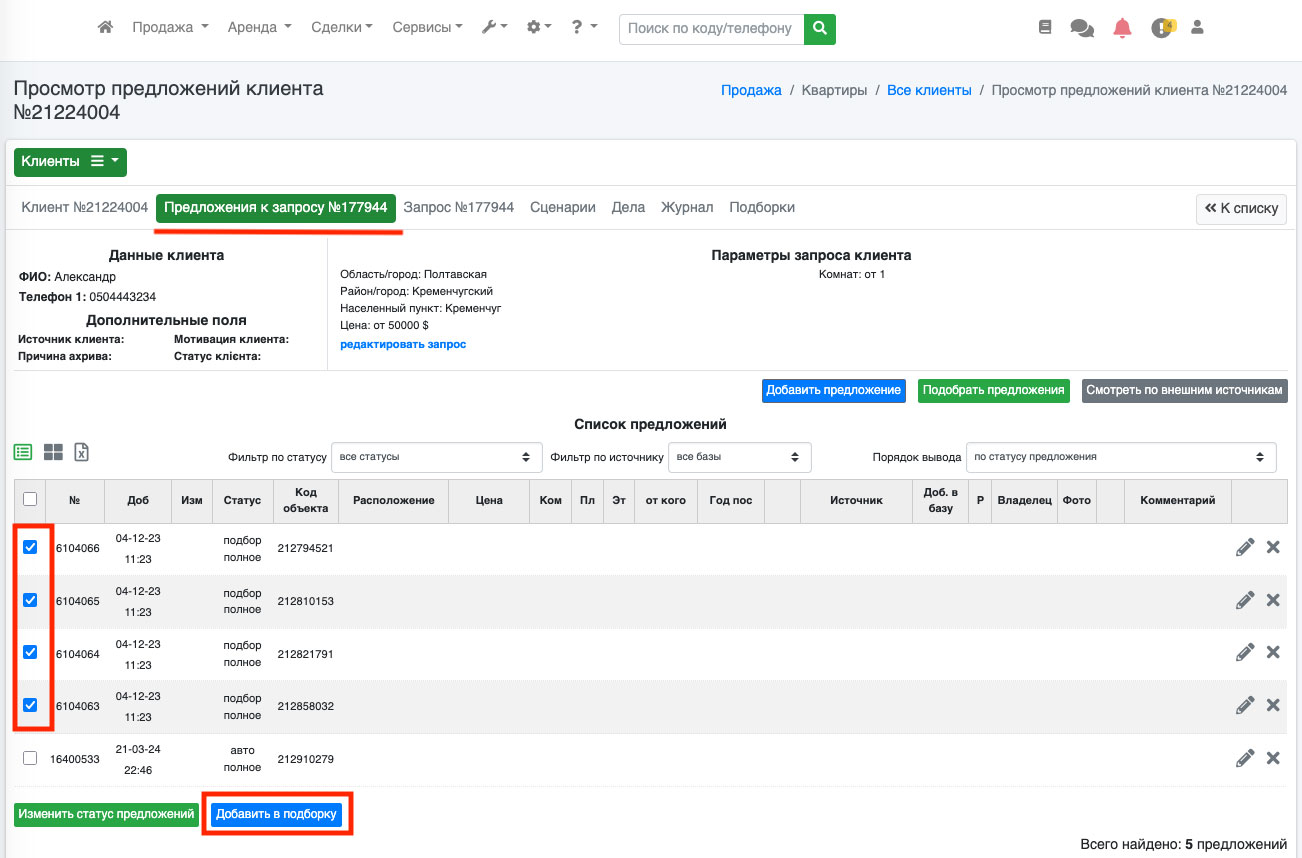Image resolution: width=1302 pixels, height=858 pixels.
Task: Click the search by code/phone field
Action: (711, 29)
